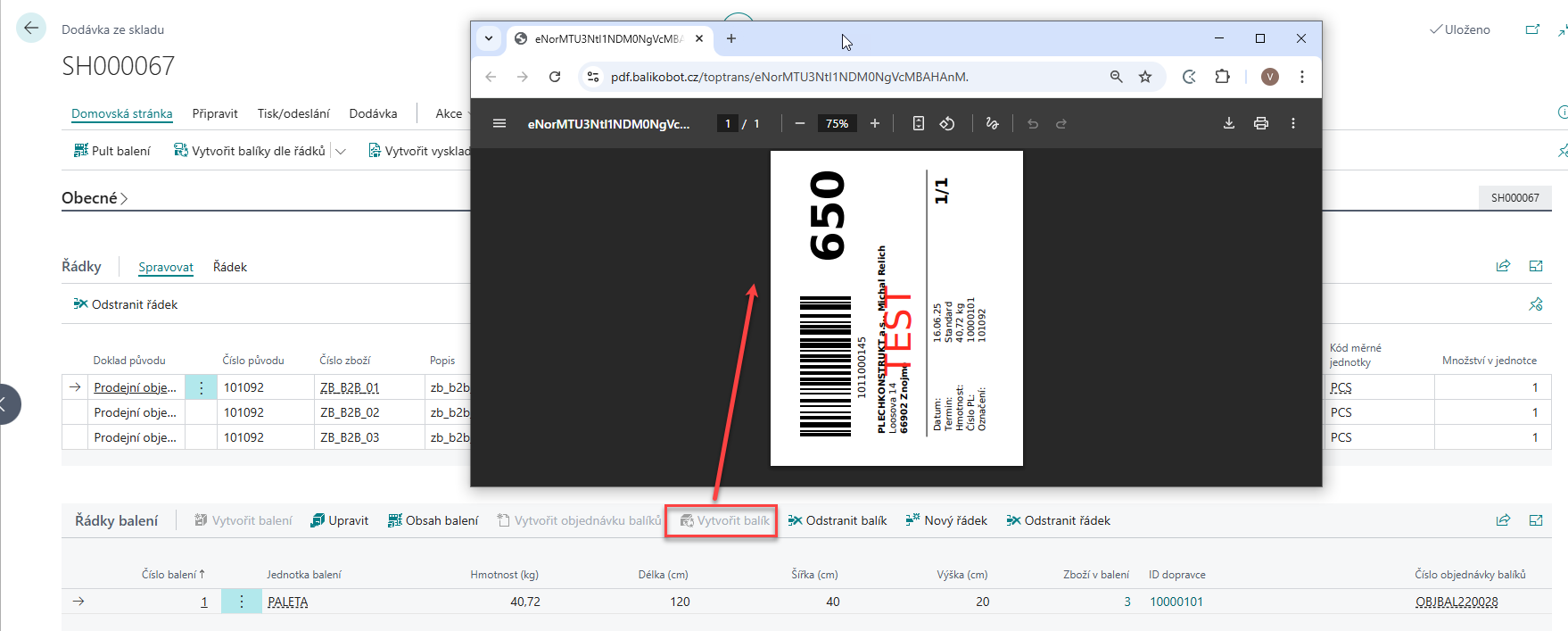Download the PDF label

click(1228, 123)
